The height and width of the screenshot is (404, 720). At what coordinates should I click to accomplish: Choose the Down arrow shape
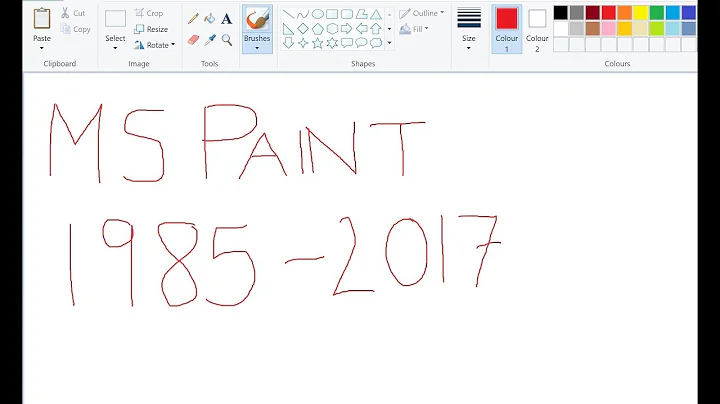click(288, 43)
